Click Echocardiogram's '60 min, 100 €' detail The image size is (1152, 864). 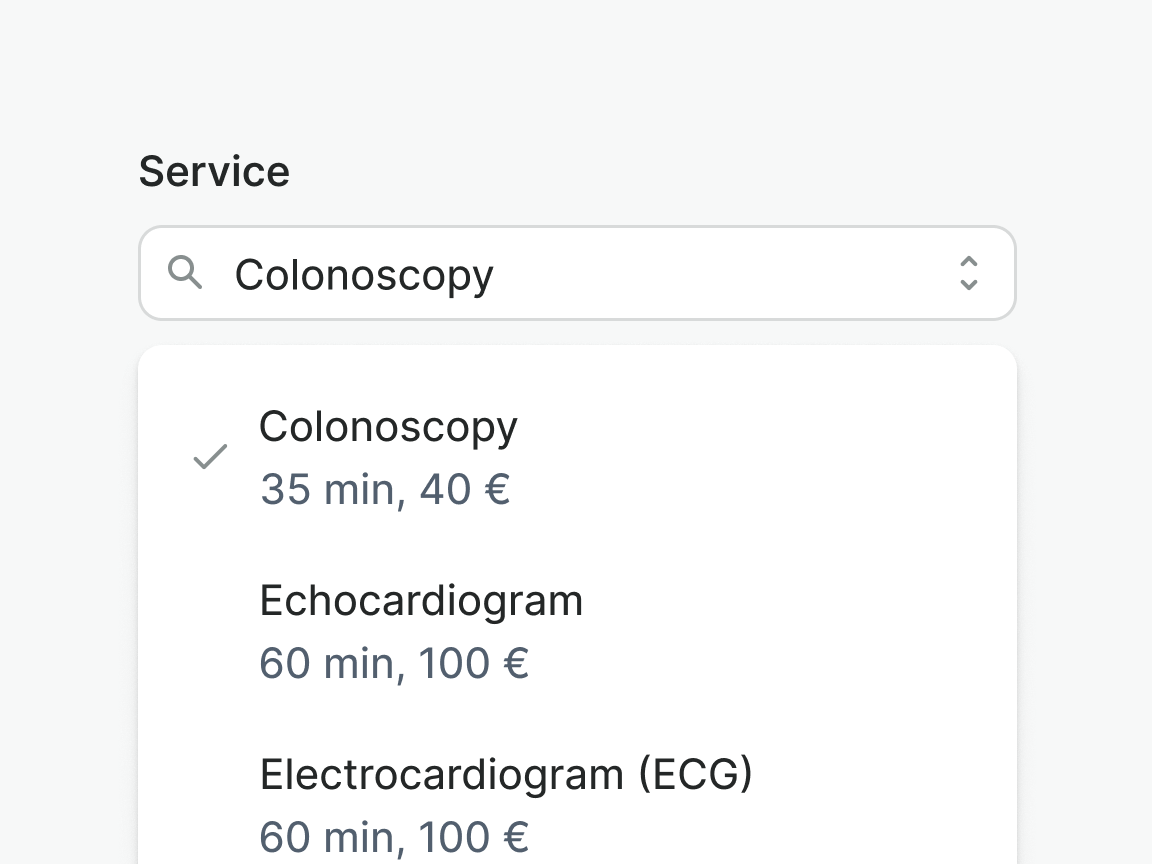394,664
